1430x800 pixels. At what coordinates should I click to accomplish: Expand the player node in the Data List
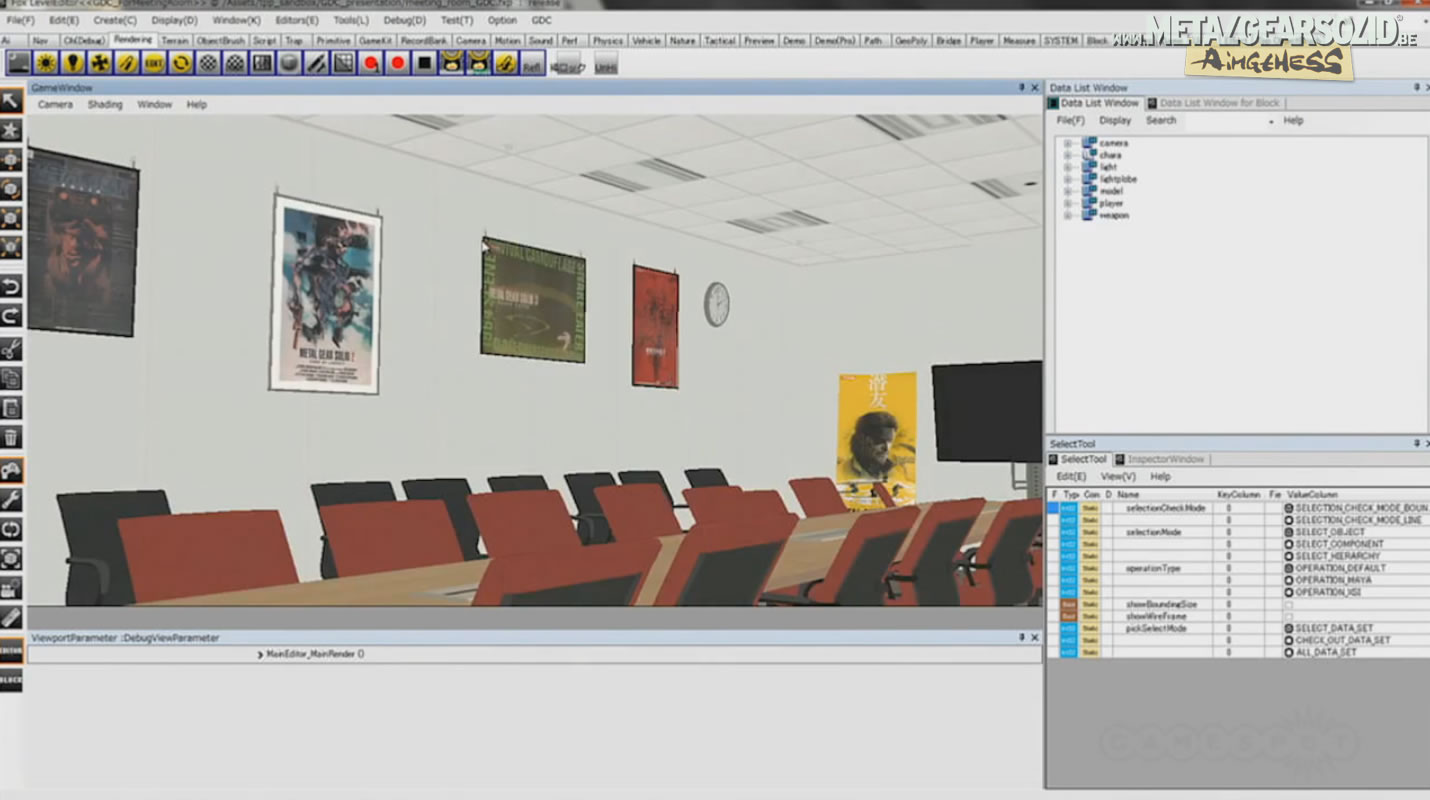click(x=1067, y=203)
